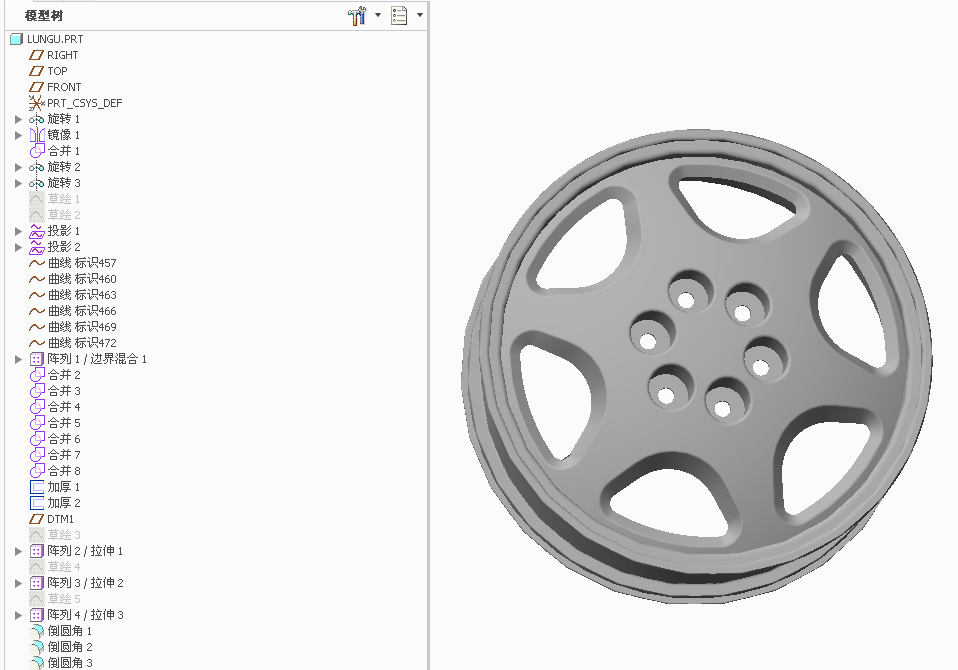Image resolution: width=958 pixels, height=670 pixels.
Task: Expand the 投影 2 feature
Action: (x=18, y=247)
